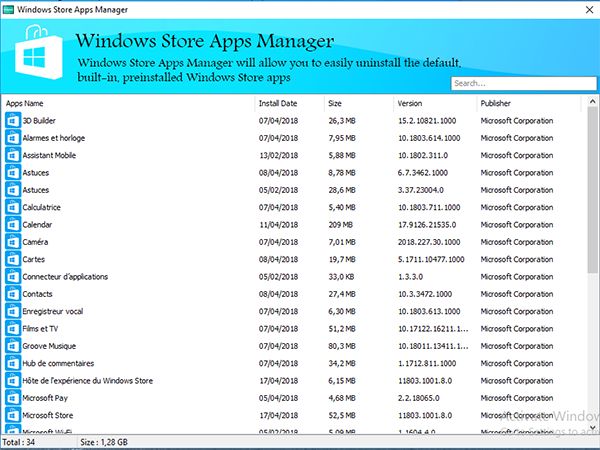This screenshot has width=600, height=450.
Task: Click Total : 34 in status bar
Action: (x=19, y=442)
